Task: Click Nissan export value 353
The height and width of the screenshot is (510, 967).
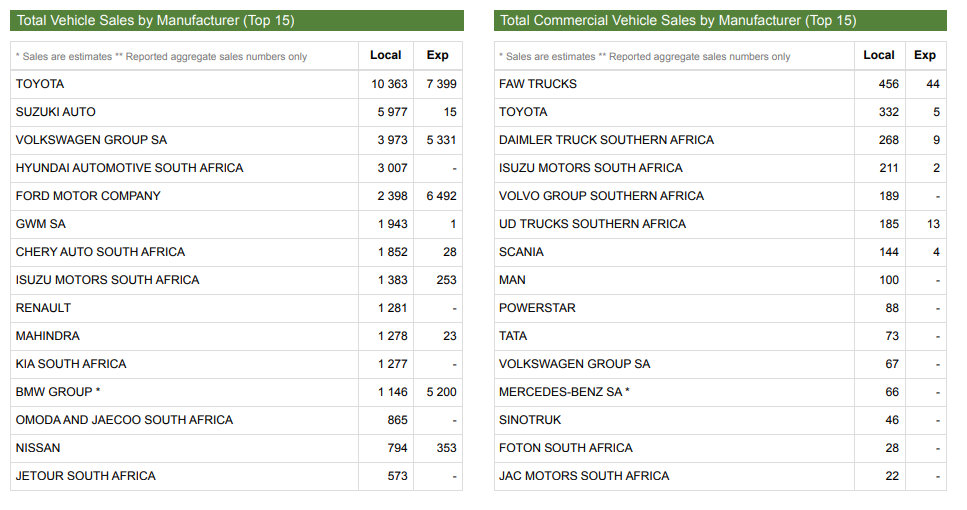Action: 446,448
